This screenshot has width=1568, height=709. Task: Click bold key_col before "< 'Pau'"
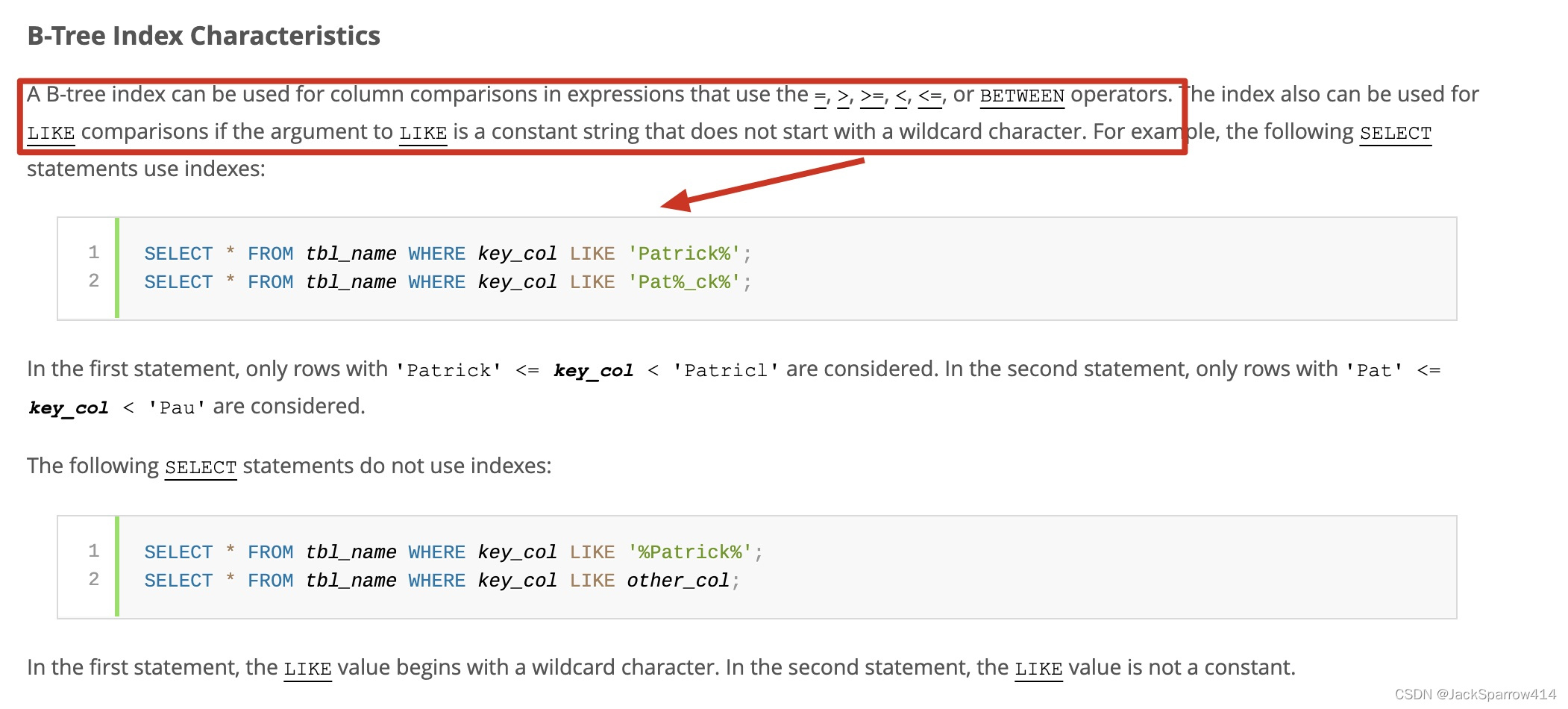pos(69,408)
